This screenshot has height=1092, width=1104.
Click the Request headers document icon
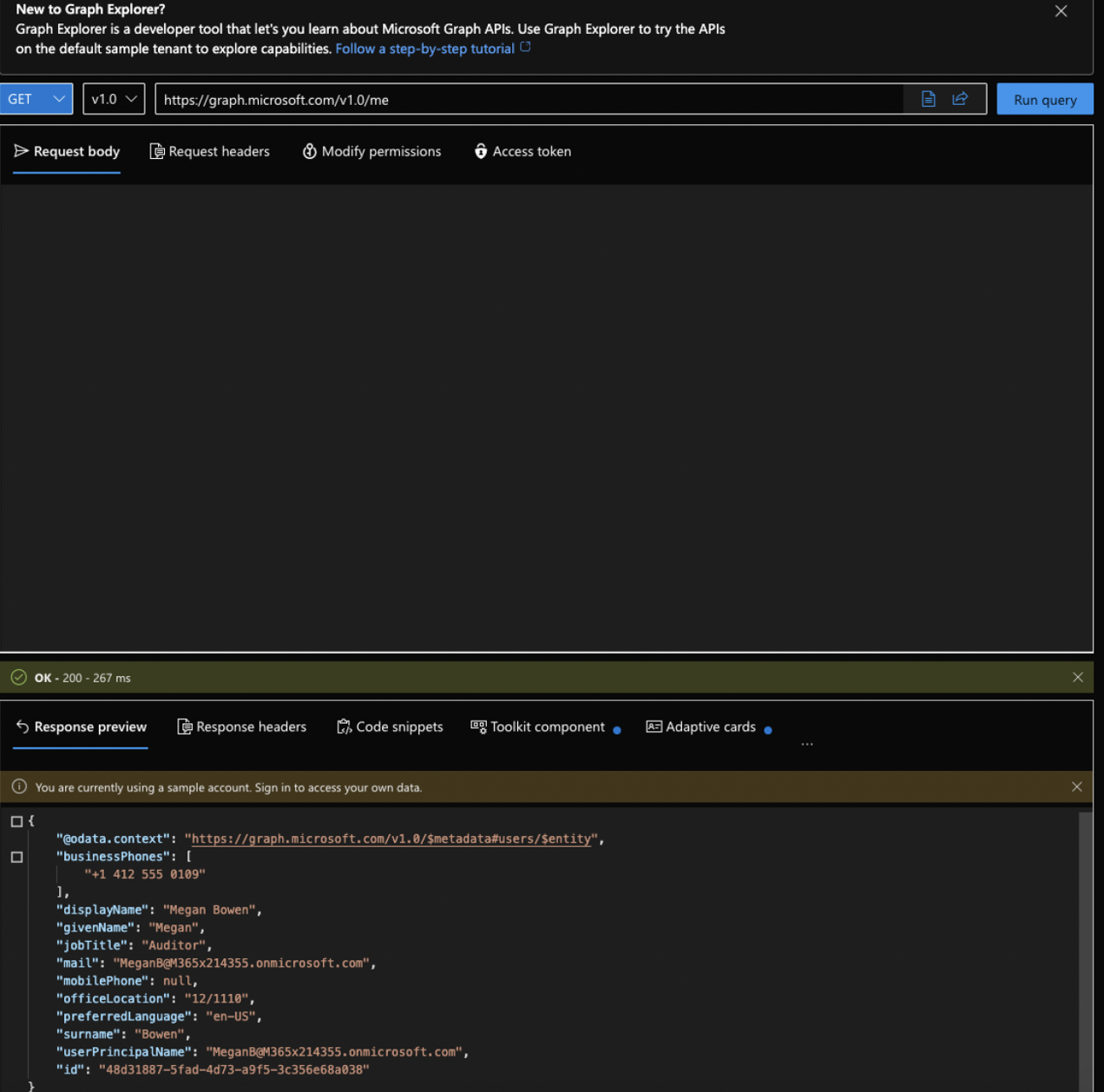click(157, 152)
